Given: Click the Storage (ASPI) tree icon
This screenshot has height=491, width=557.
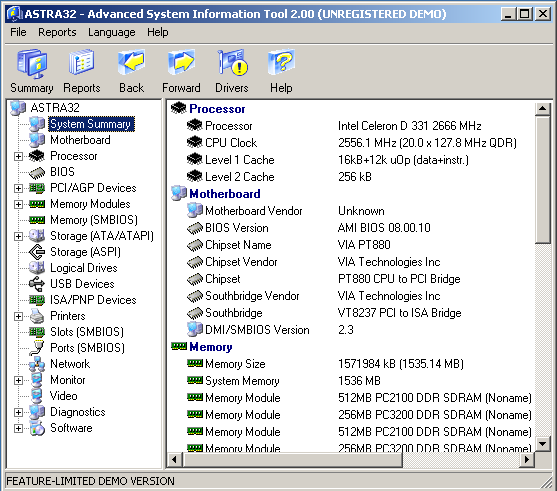Looking at the screenshot, I should click(x=37, y=252).
